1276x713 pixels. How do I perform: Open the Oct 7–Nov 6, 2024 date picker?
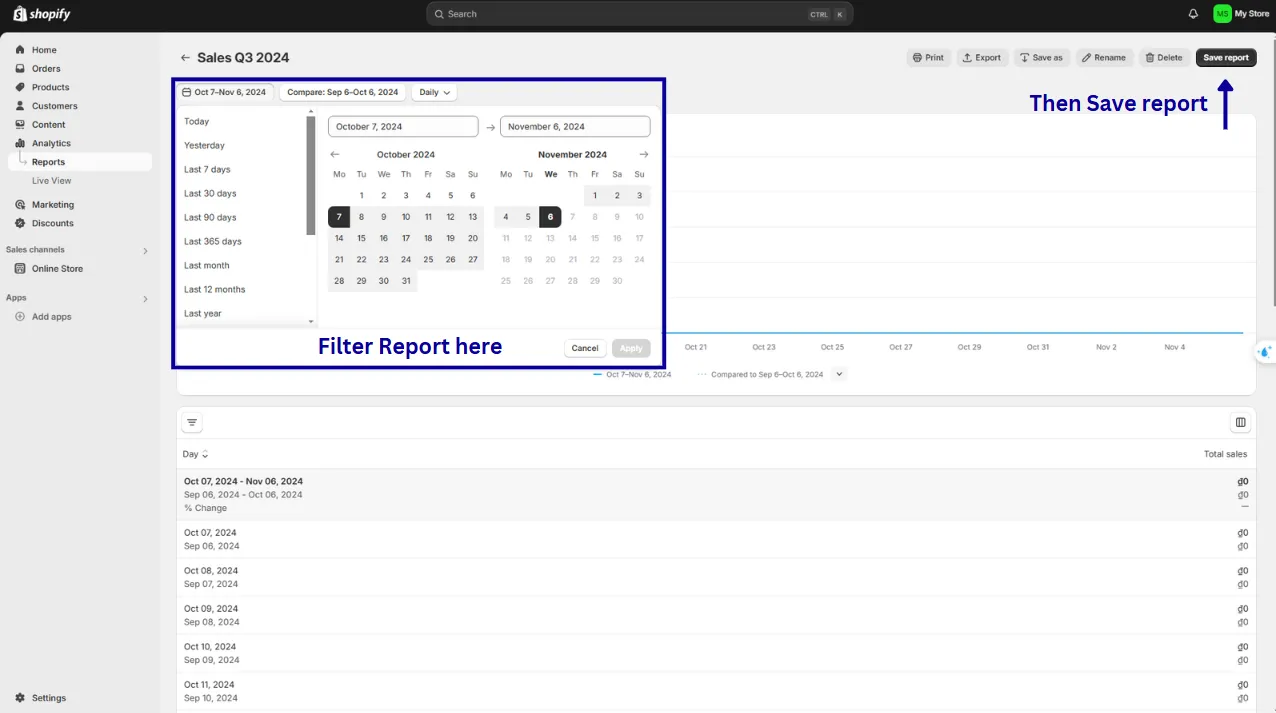[225, 92]
